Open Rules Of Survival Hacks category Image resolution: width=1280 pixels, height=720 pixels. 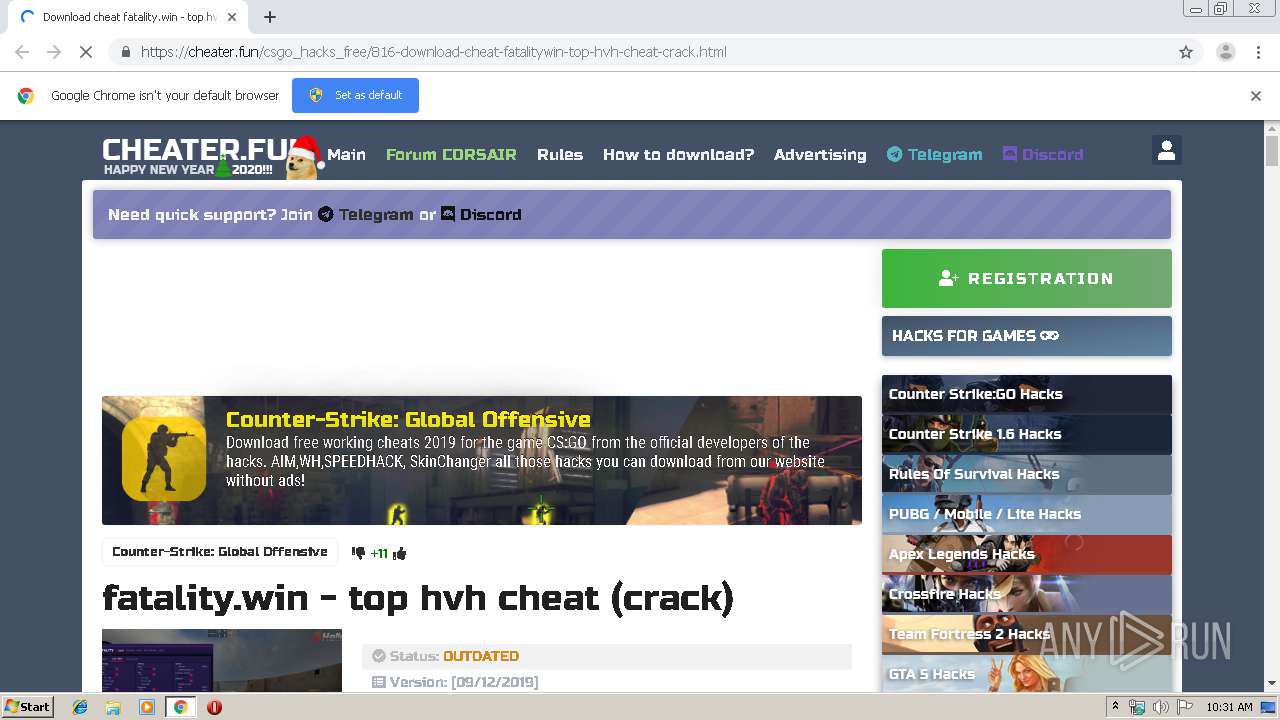1026,474
